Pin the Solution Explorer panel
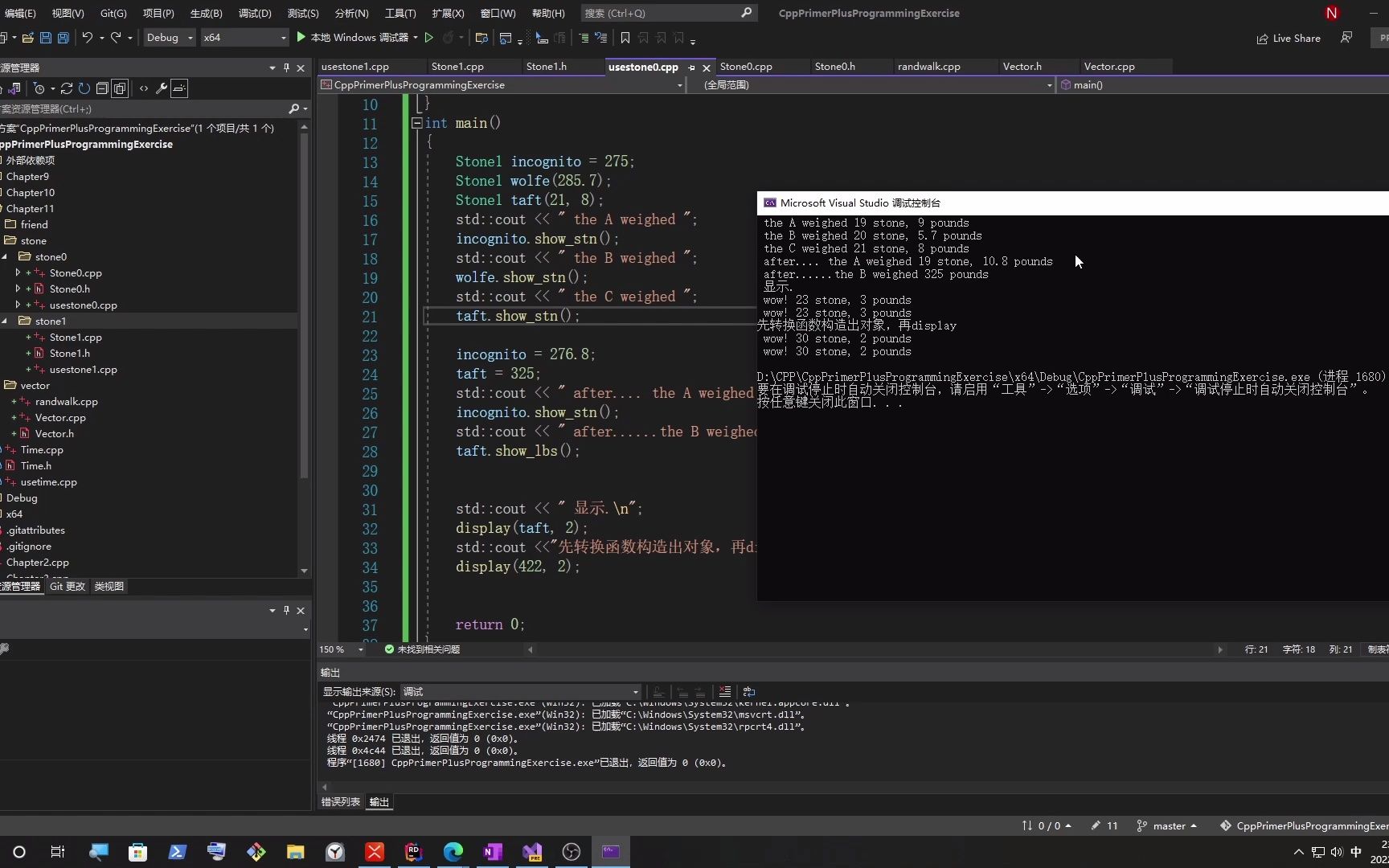 [286, 68]
